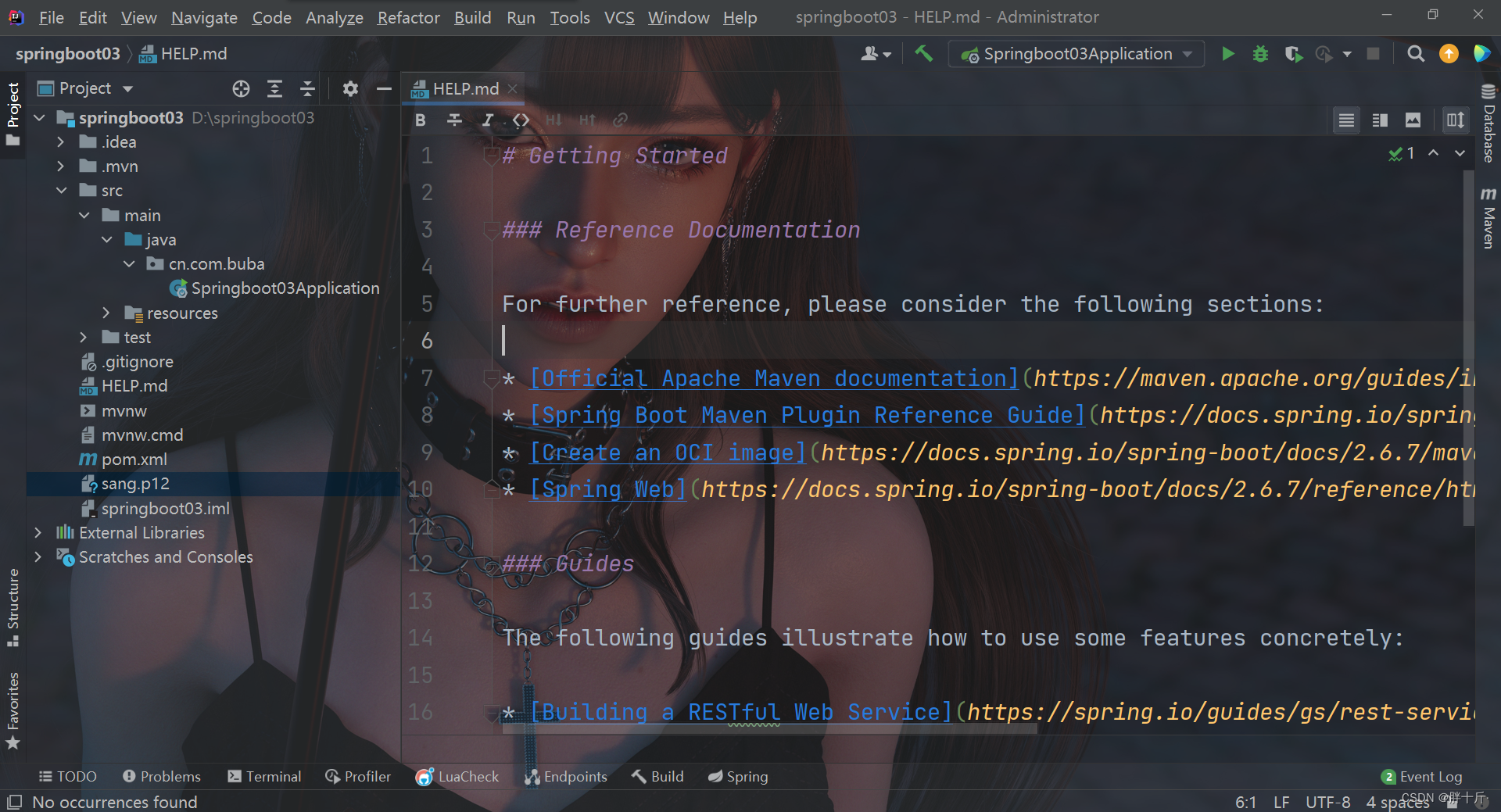Viewport: 1501px width, 812px height.
Task: Open the user account icon menu
Action: 876,54
